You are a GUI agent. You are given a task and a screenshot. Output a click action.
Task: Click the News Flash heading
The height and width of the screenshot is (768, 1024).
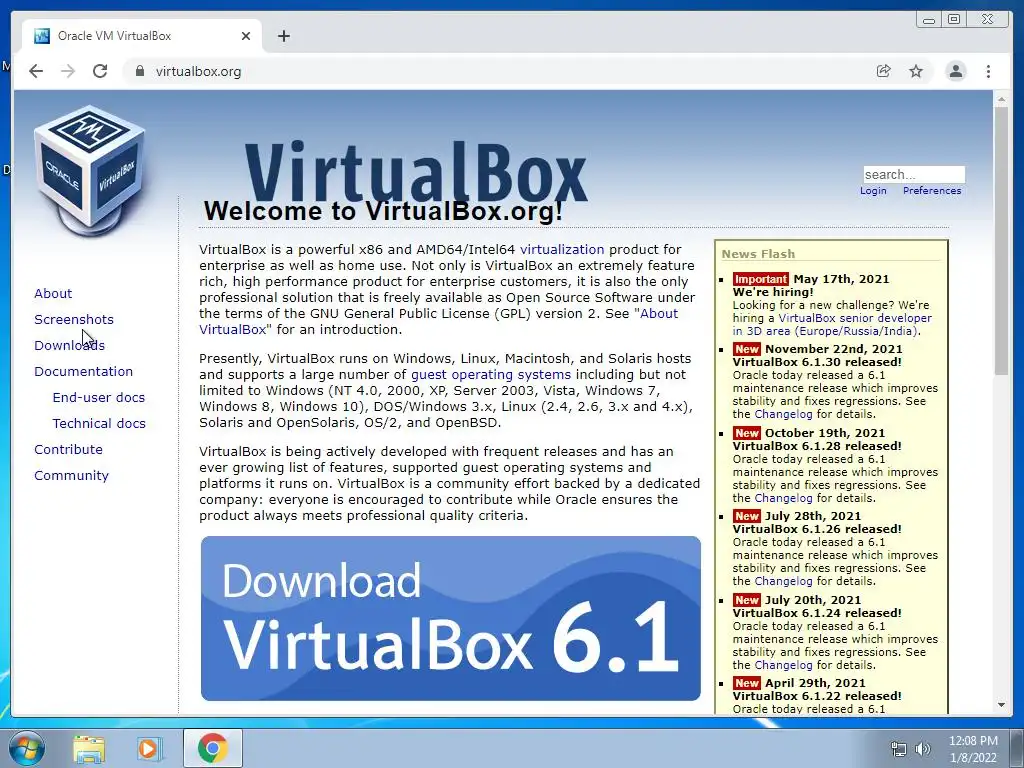click(758, 254)
